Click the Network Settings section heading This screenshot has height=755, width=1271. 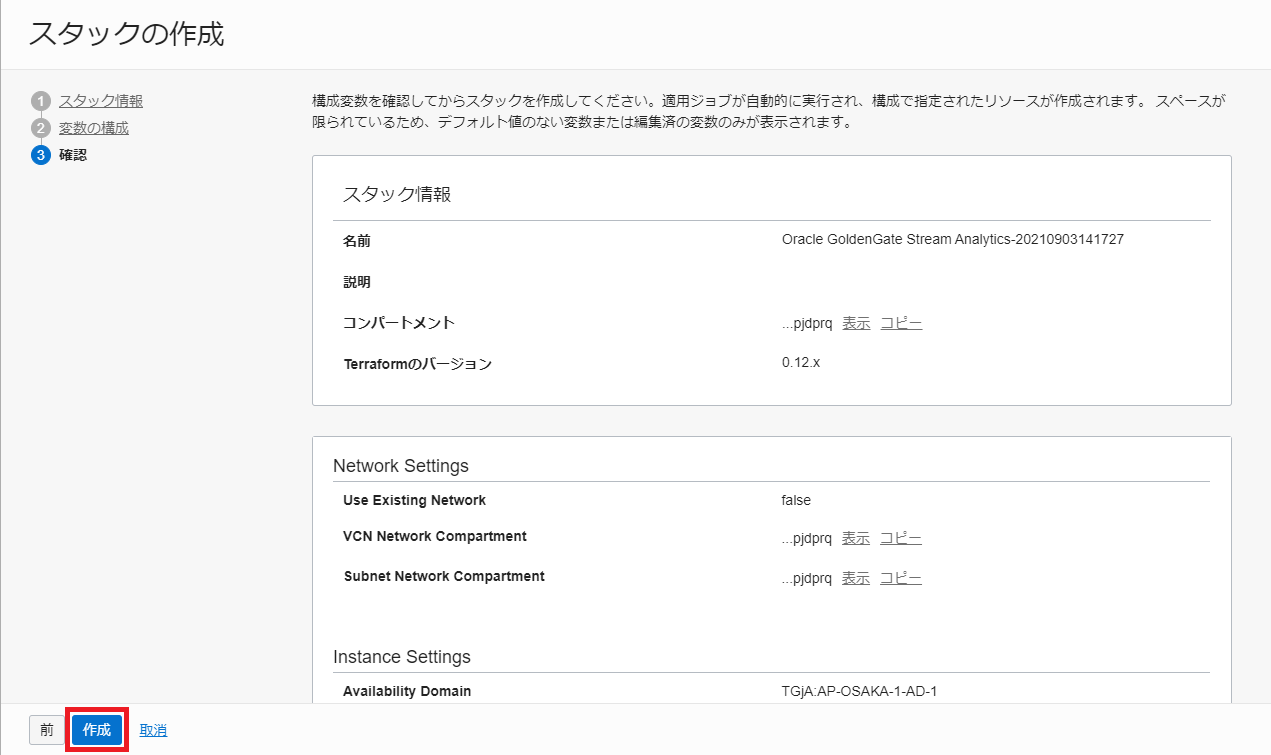400,466
